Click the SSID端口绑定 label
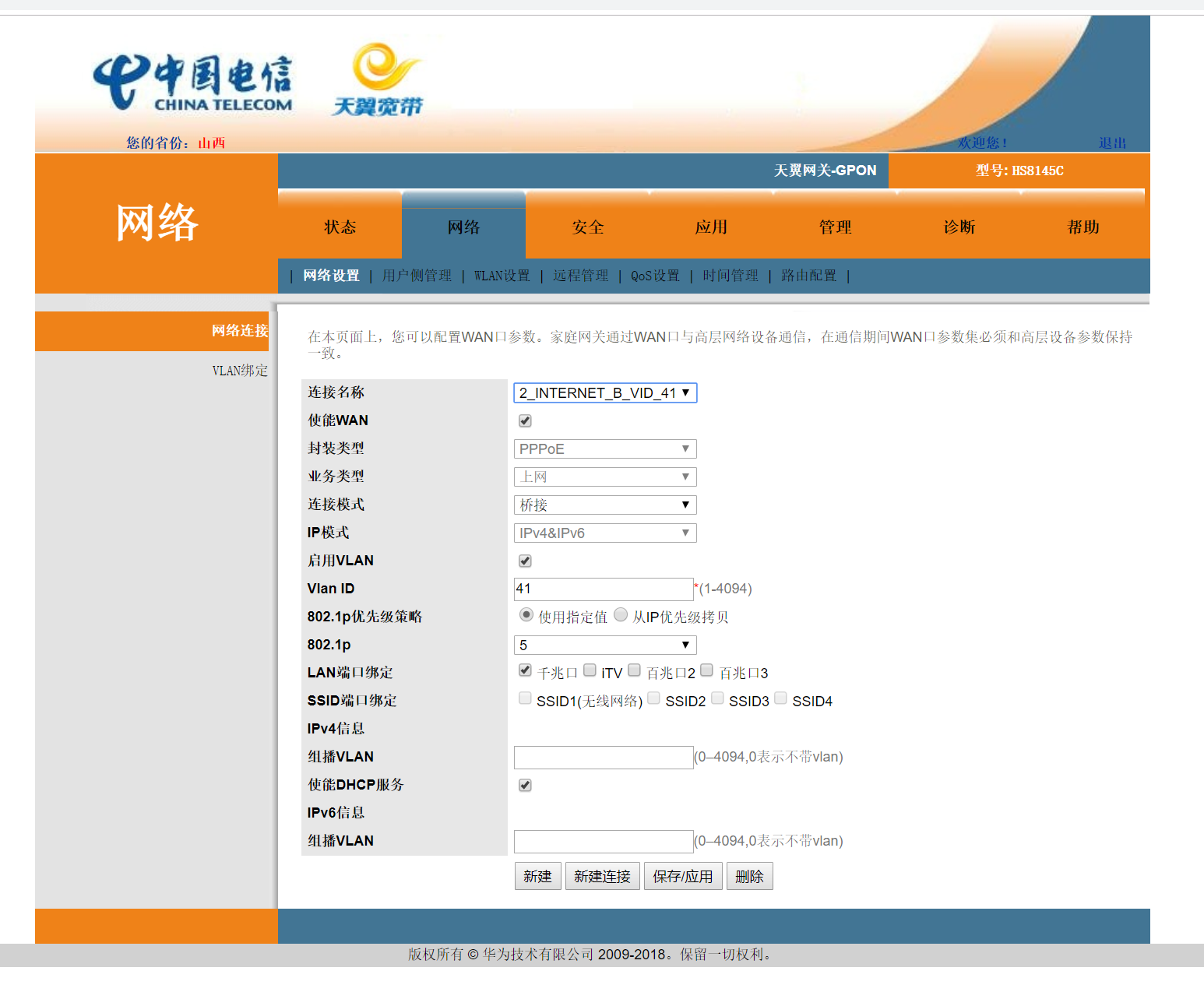This screenshot has height=992, width=1204. pyautogui.click(x=352, y=701)
